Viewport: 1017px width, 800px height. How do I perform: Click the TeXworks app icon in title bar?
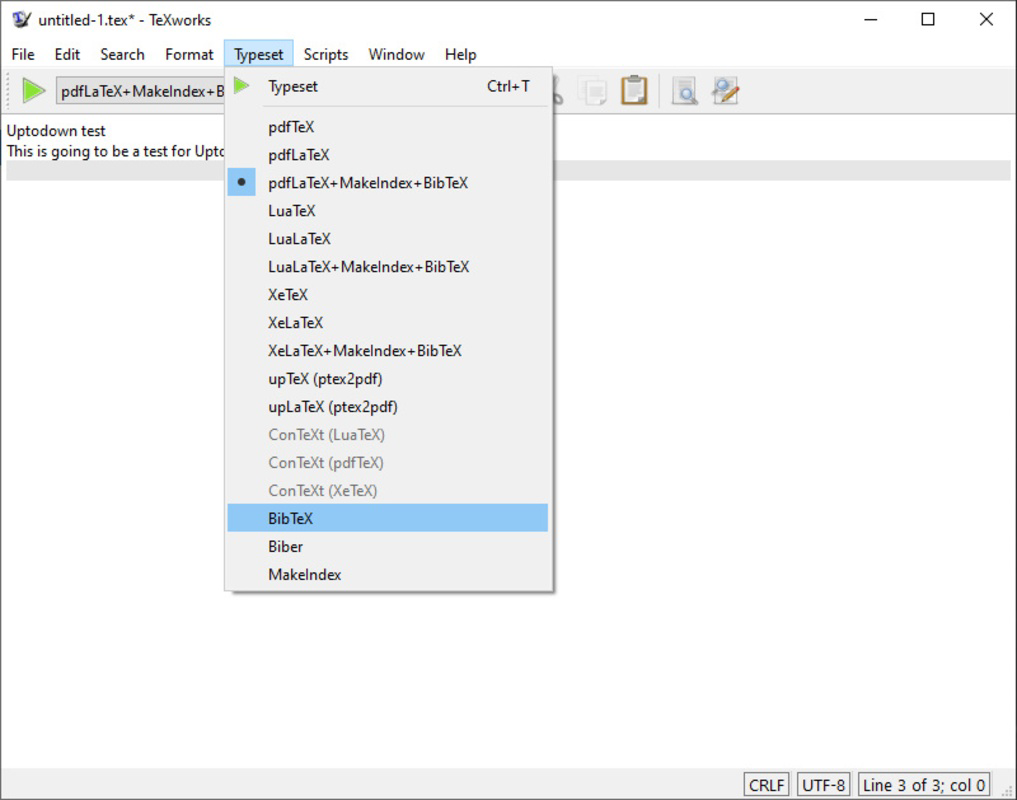pyautogui.click(x=21, y=19)
